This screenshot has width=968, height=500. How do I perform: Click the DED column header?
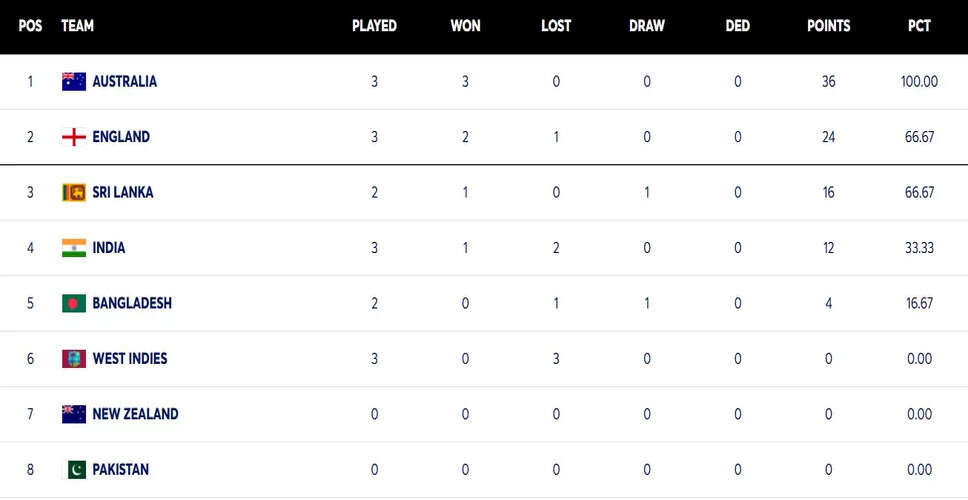pyautogui.click(x=738, y=26)
